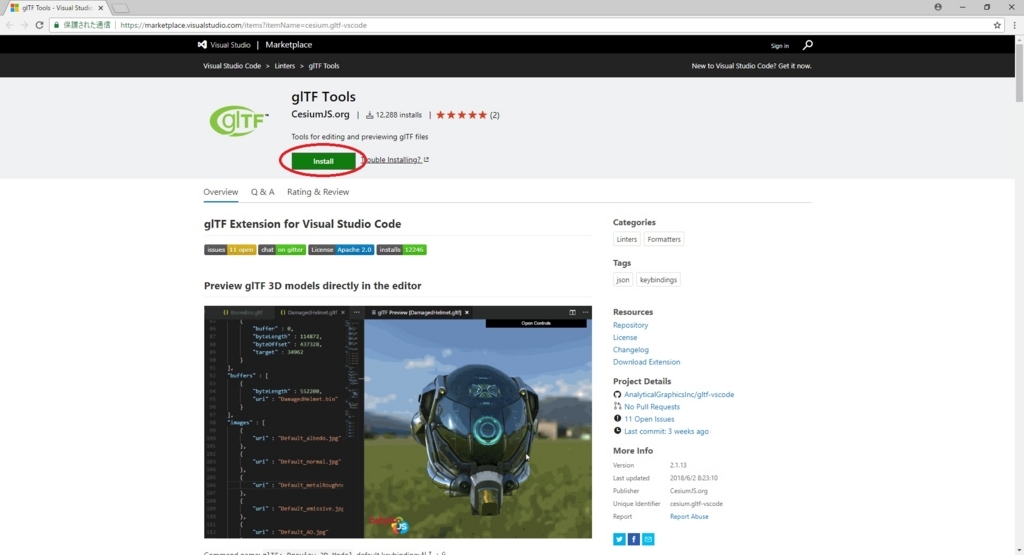The image size is (1024, 555).
Task: Open the License resource link
Action: click(624, 338)
